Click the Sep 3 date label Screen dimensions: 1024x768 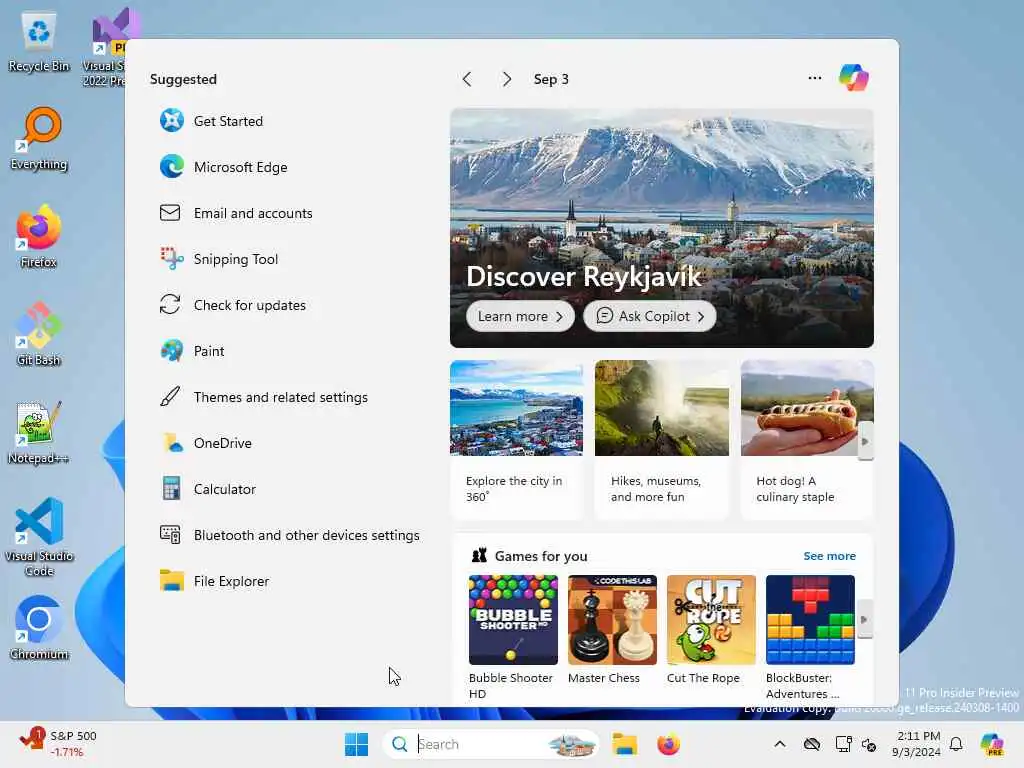[551, 79]
